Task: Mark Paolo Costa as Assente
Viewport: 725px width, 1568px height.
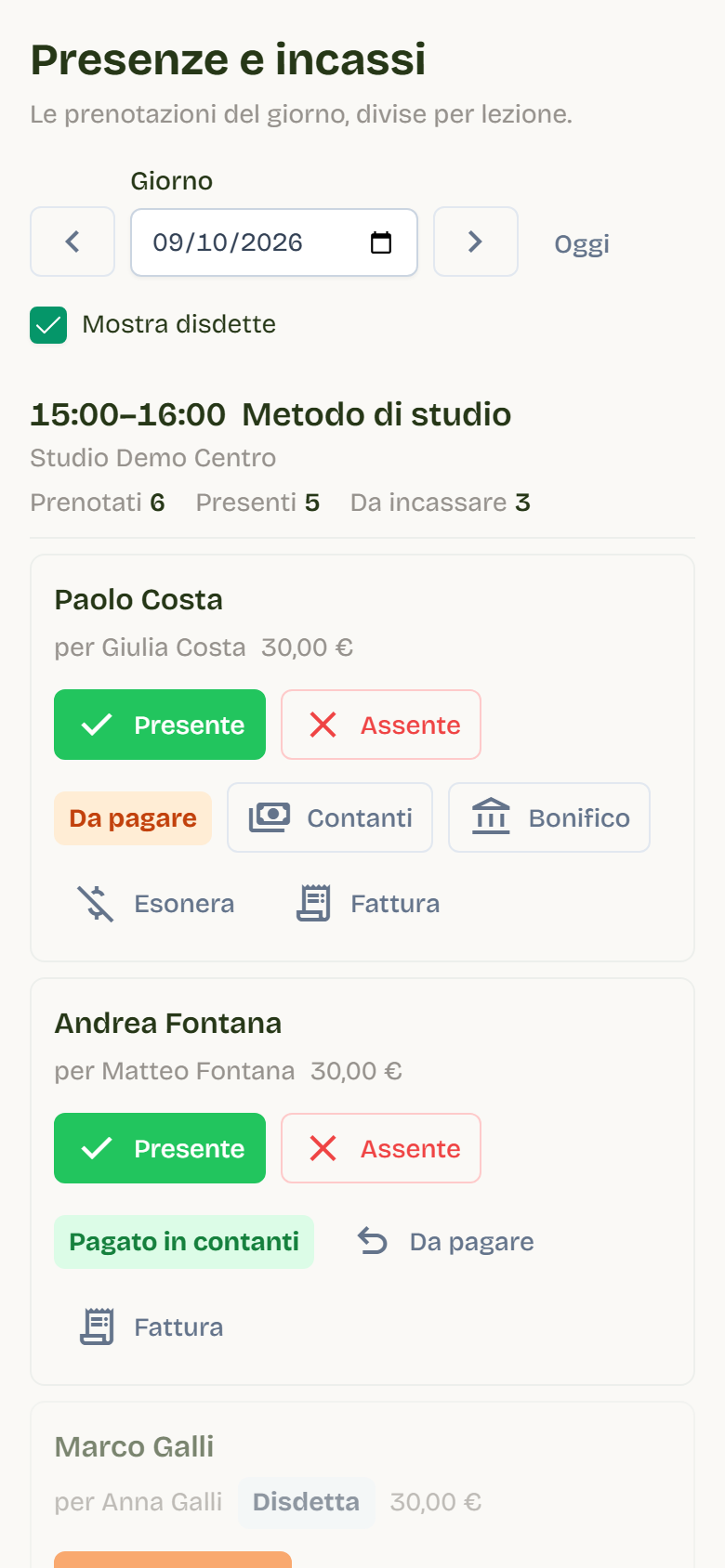Action: pyautogui.click(x=381, y=725)
